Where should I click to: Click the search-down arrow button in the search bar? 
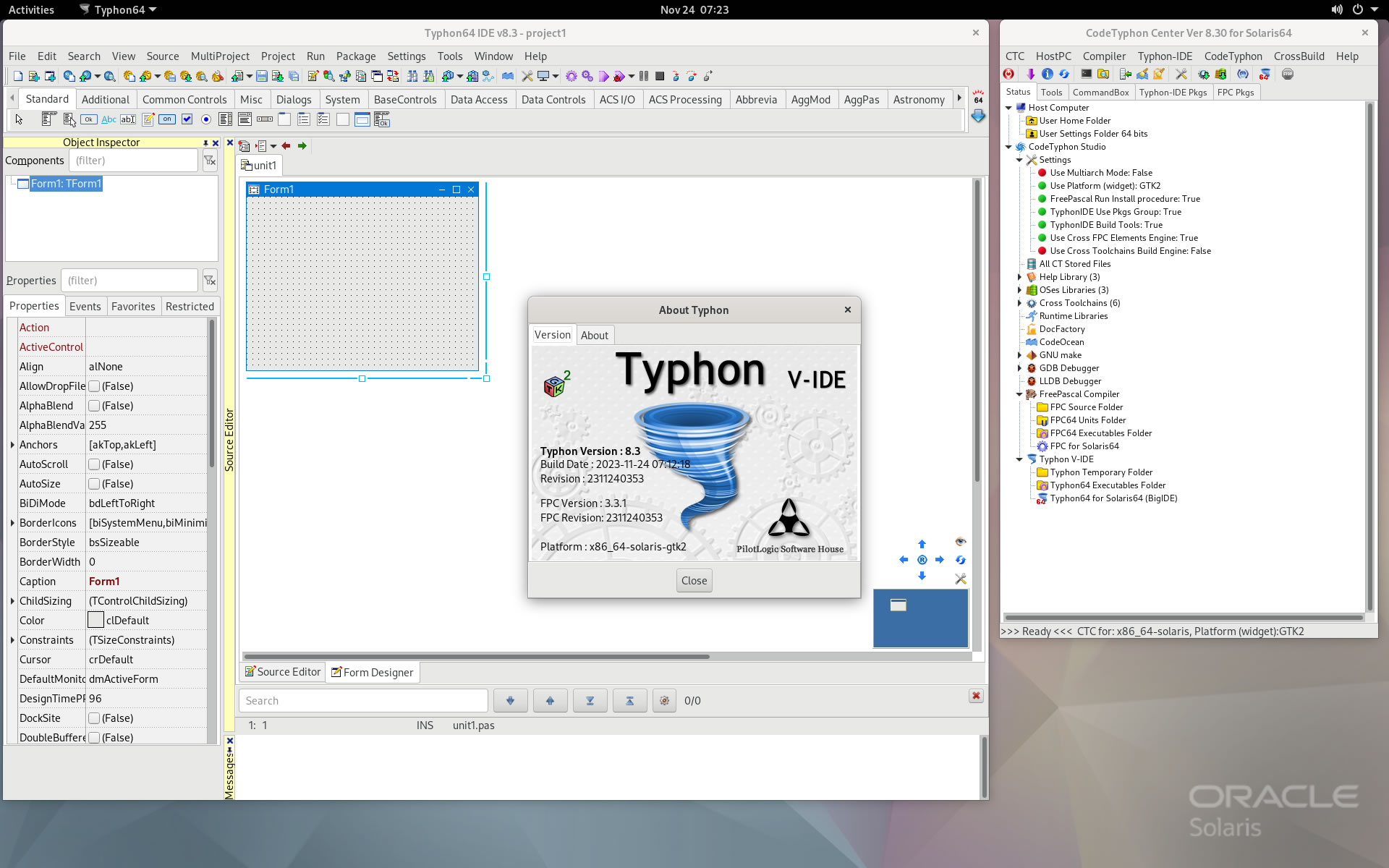point(511,700)
